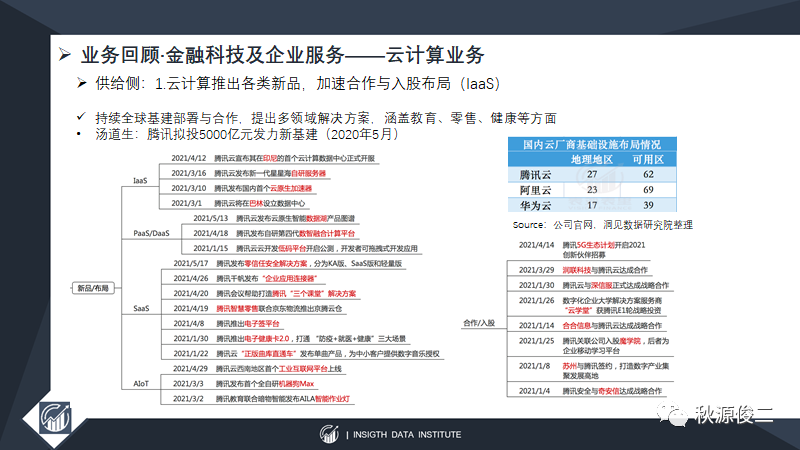
Task: Click the 2021/4/14 5G生态计划 entry
Action: (x=582, y=250)
